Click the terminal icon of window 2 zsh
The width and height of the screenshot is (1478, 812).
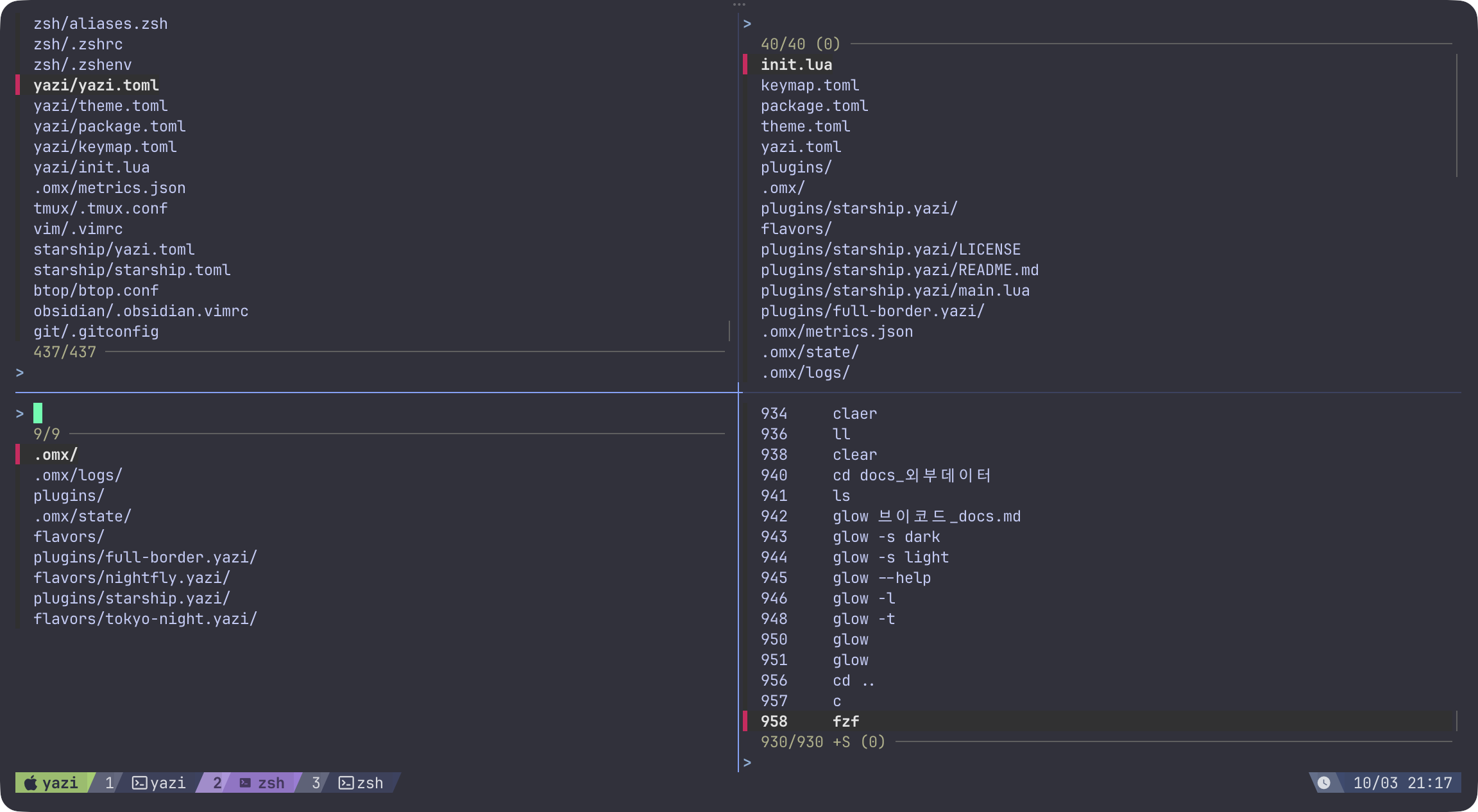(245, 783)
